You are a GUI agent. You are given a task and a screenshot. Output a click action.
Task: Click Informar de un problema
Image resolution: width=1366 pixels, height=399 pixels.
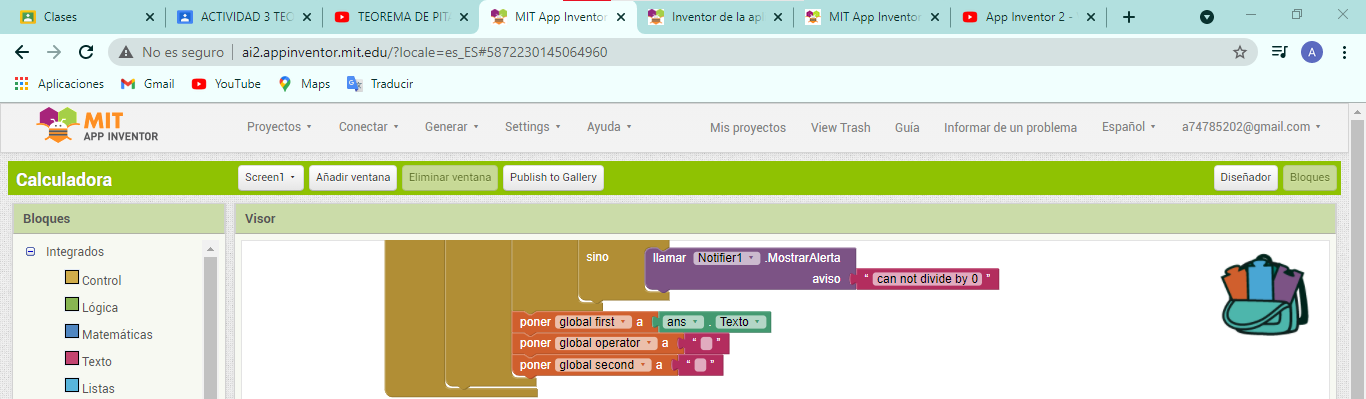point(1010,127)
